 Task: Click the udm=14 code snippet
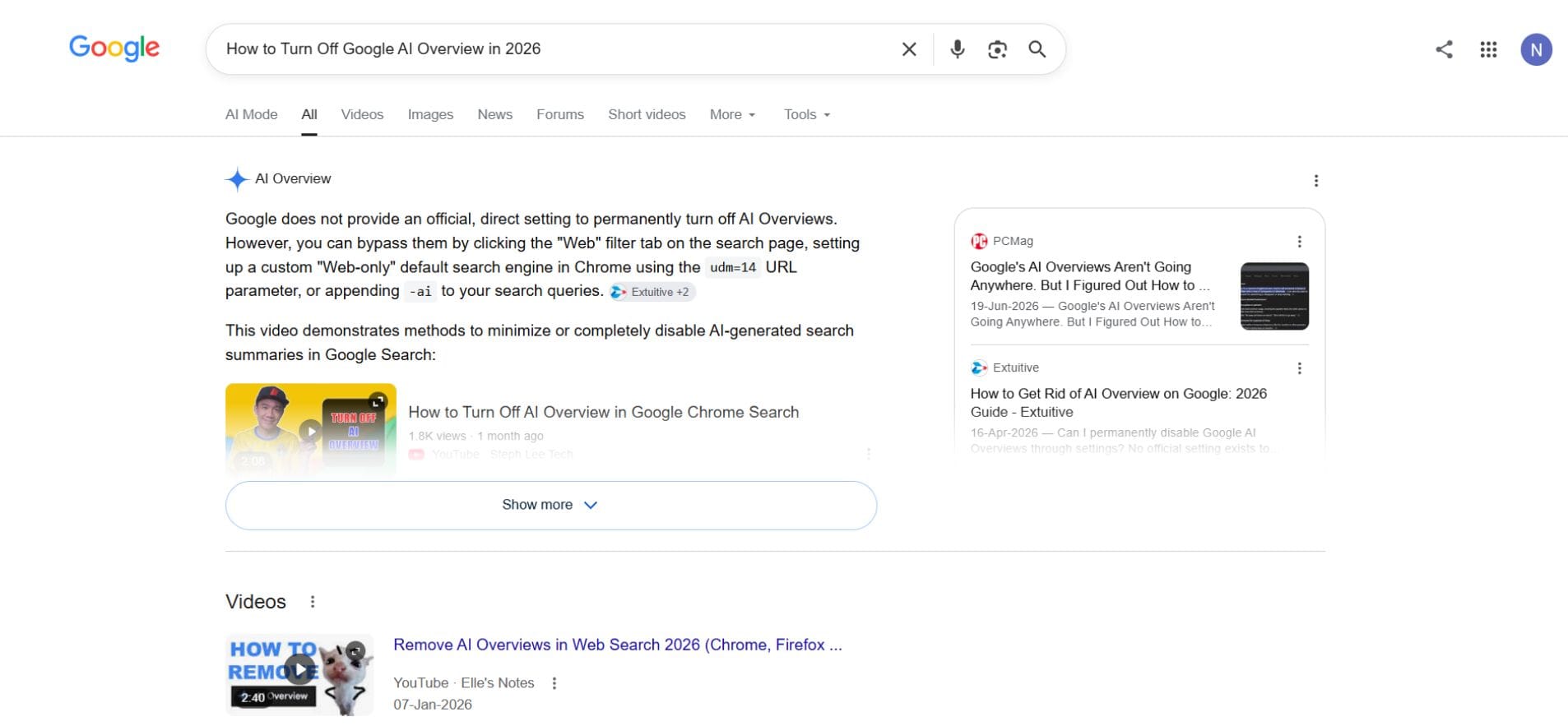733,268
